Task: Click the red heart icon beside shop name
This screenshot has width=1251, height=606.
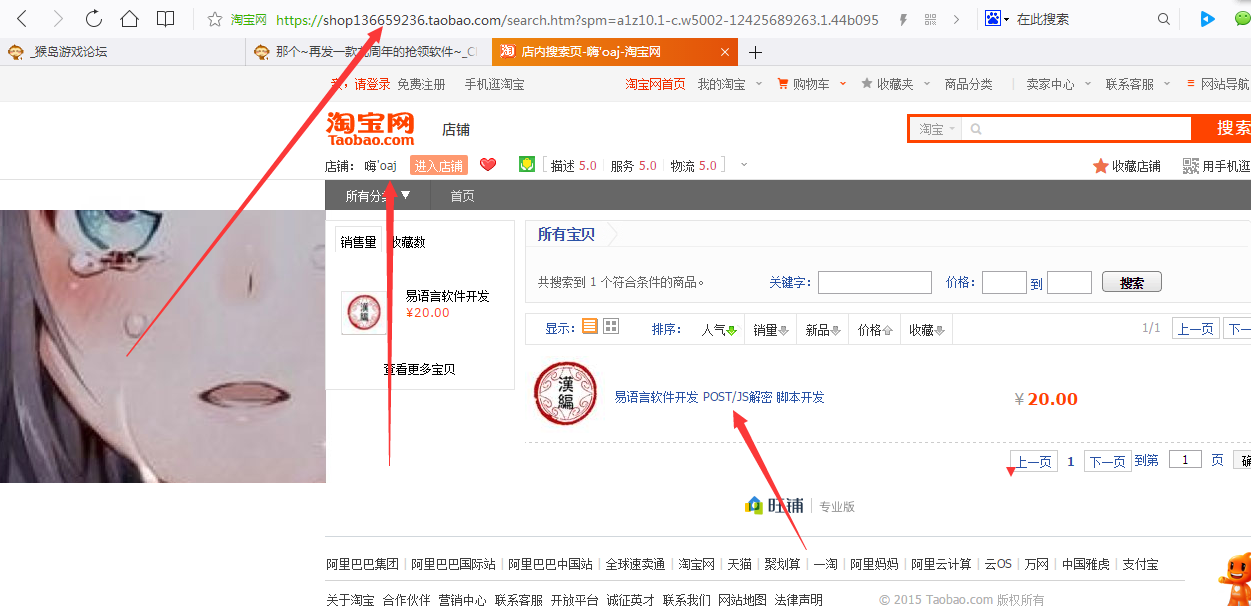Action: (488, 165)
